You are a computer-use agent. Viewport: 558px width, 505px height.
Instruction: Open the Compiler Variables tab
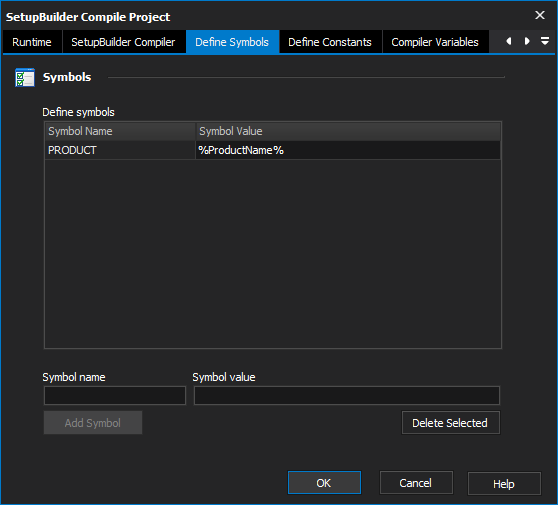coord(435,42)
